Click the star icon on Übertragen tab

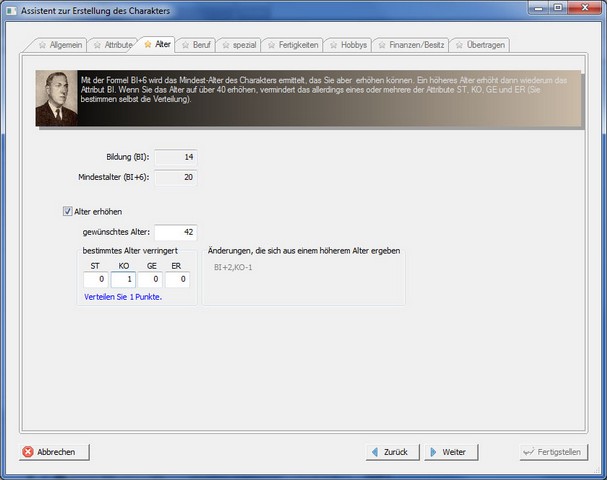[459, 45]
